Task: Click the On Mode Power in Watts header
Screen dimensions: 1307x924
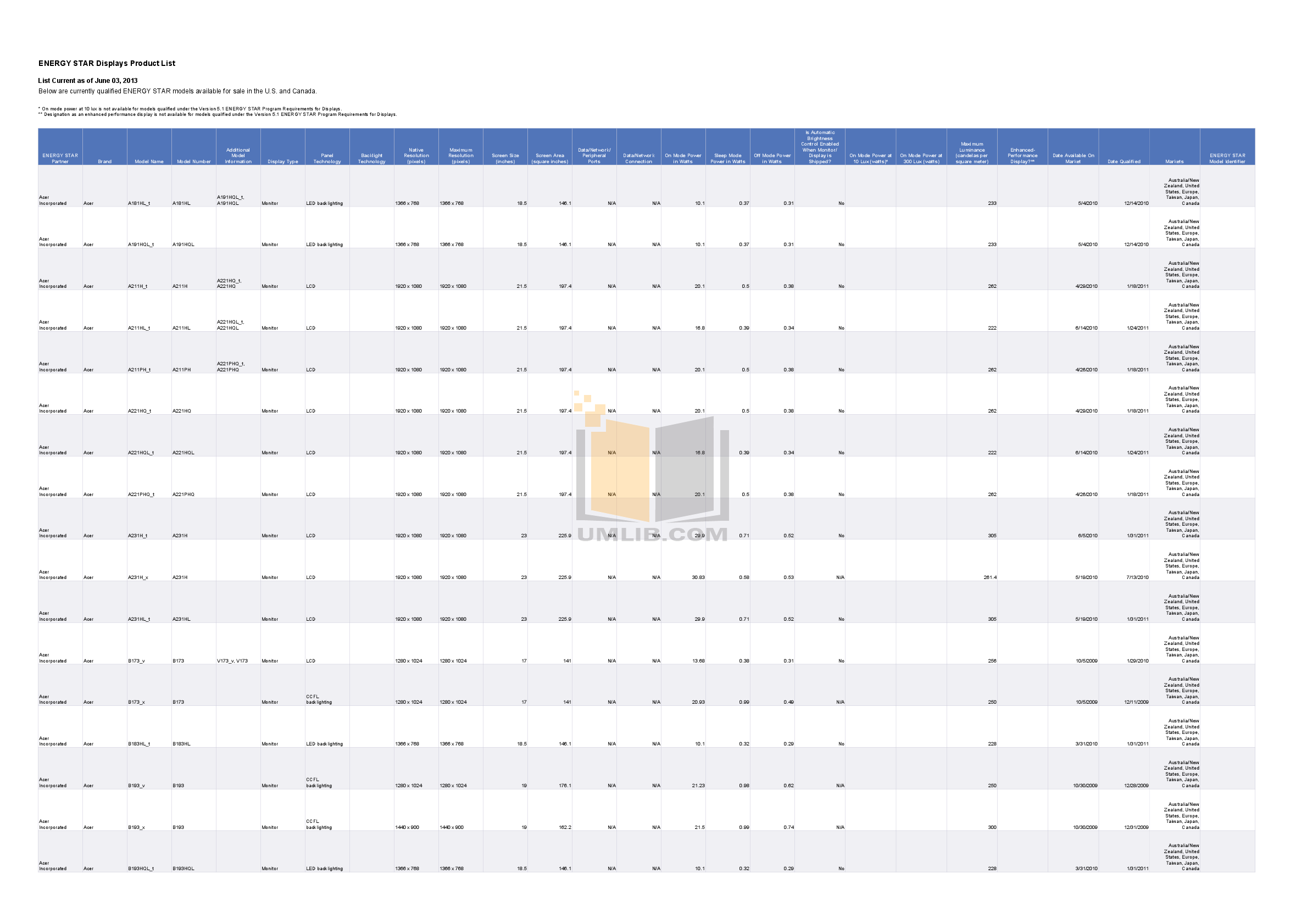Action: [683, 158]
